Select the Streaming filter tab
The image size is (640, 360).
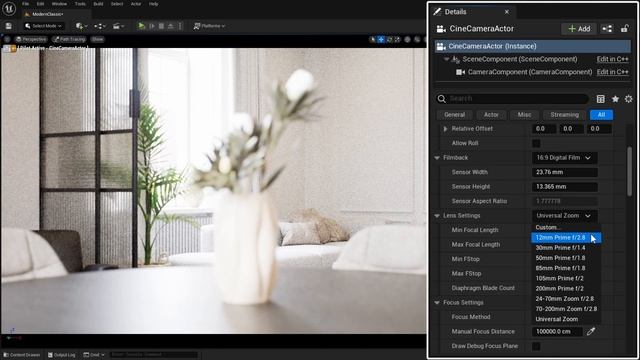pyautogui.click(x=564, y=115)
